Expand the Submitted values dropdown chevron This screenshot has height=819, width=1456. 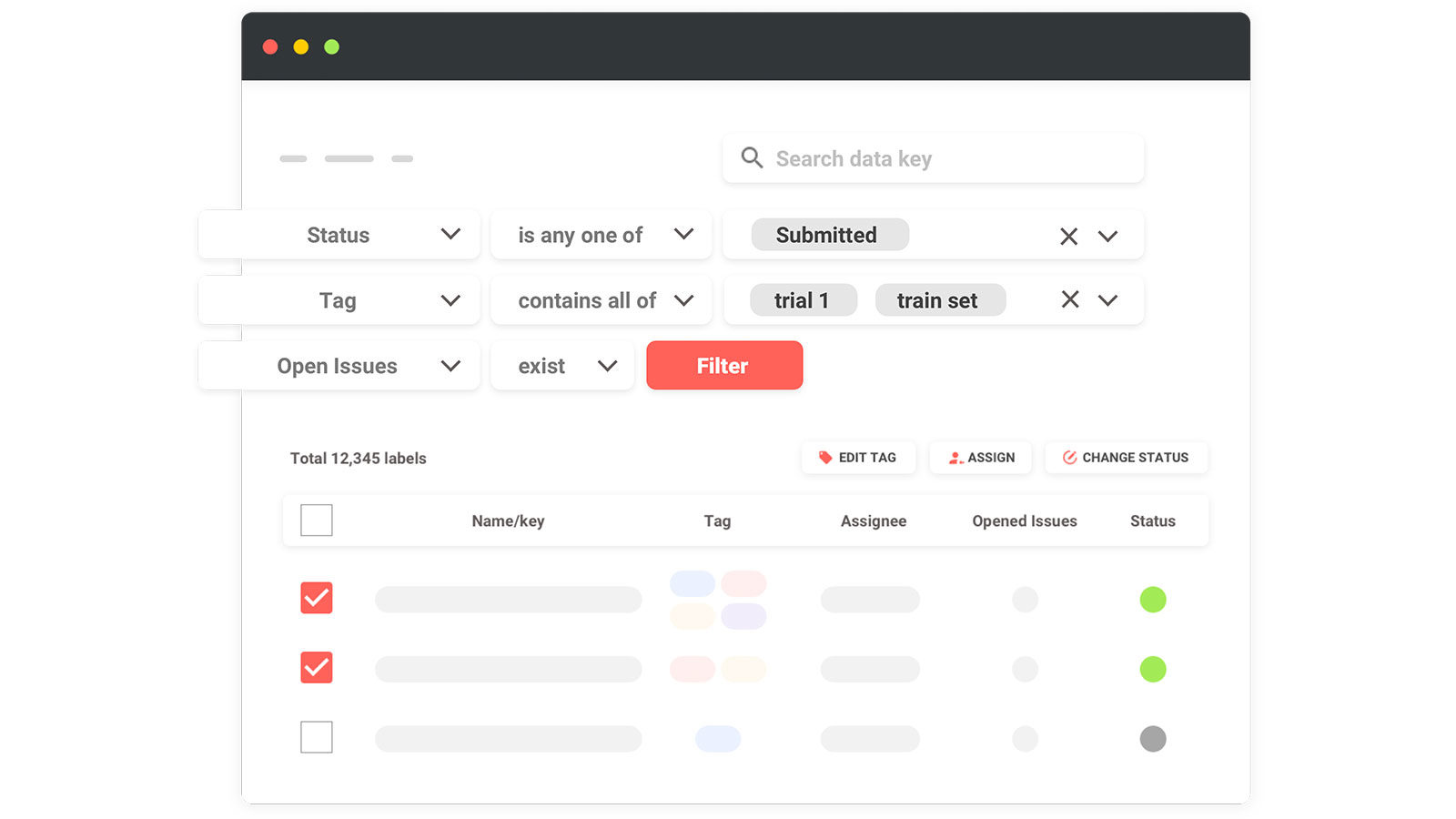tap(1107, 237)
